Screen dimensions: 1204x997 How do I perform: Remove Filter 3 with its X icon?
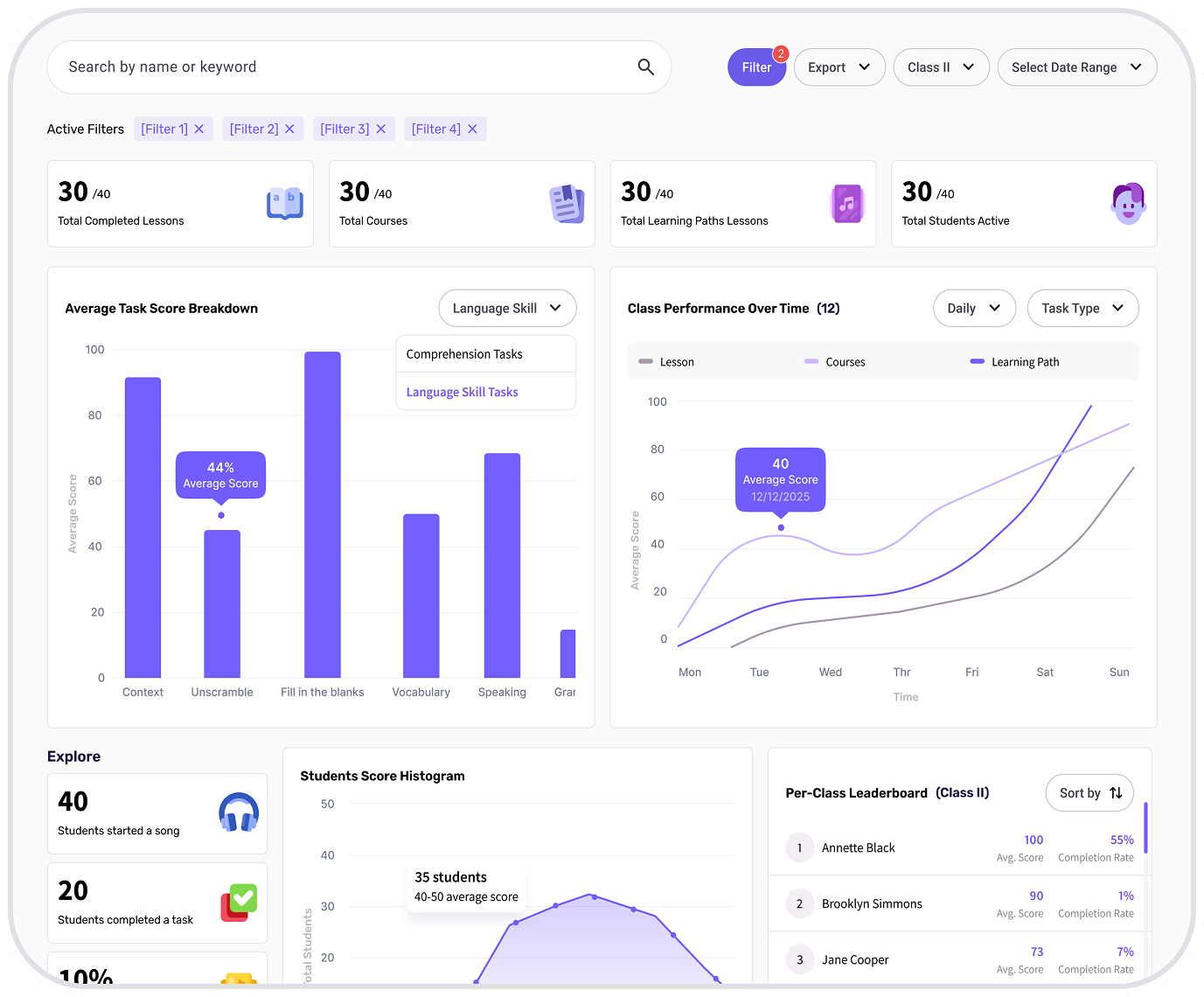381,129
